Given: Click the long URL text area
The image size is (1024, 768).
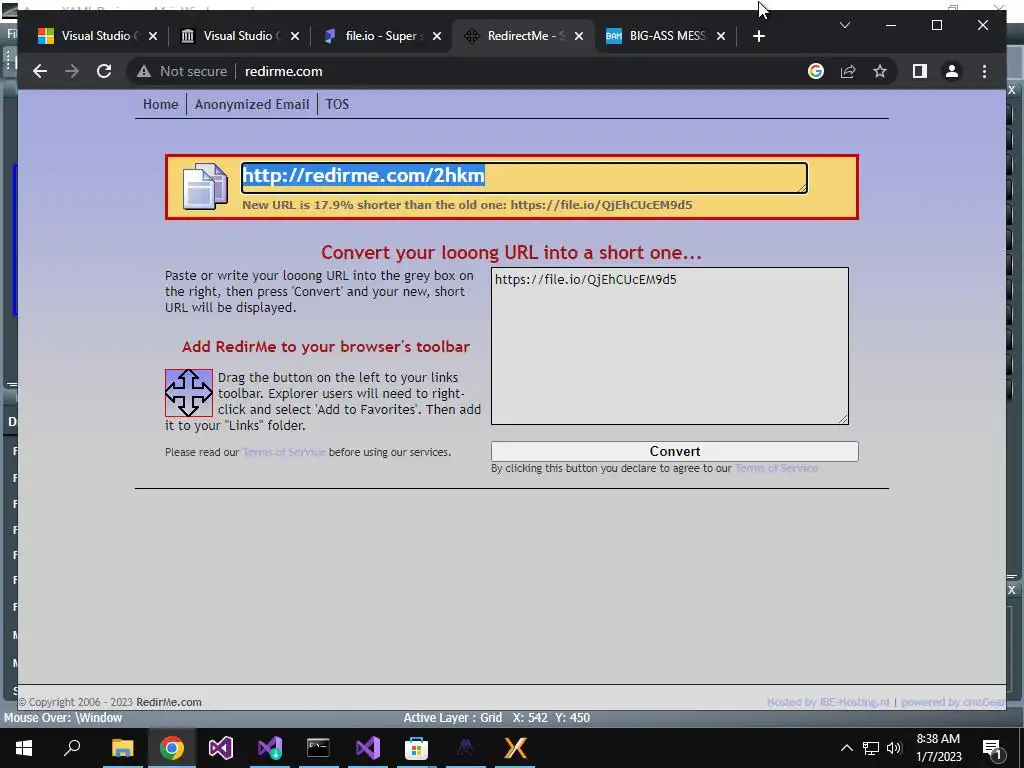Looking at the screenshot, I should point(669,345).
